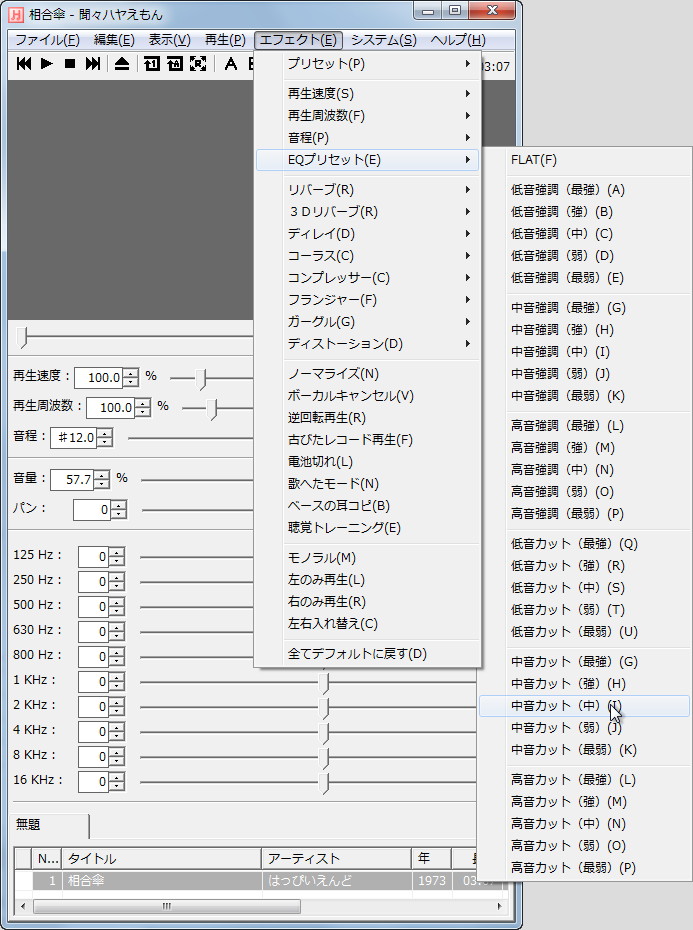The height and width of the screenshot is (930, 693).
Task: Click the A marker toolbar icon
Action: 231,64
